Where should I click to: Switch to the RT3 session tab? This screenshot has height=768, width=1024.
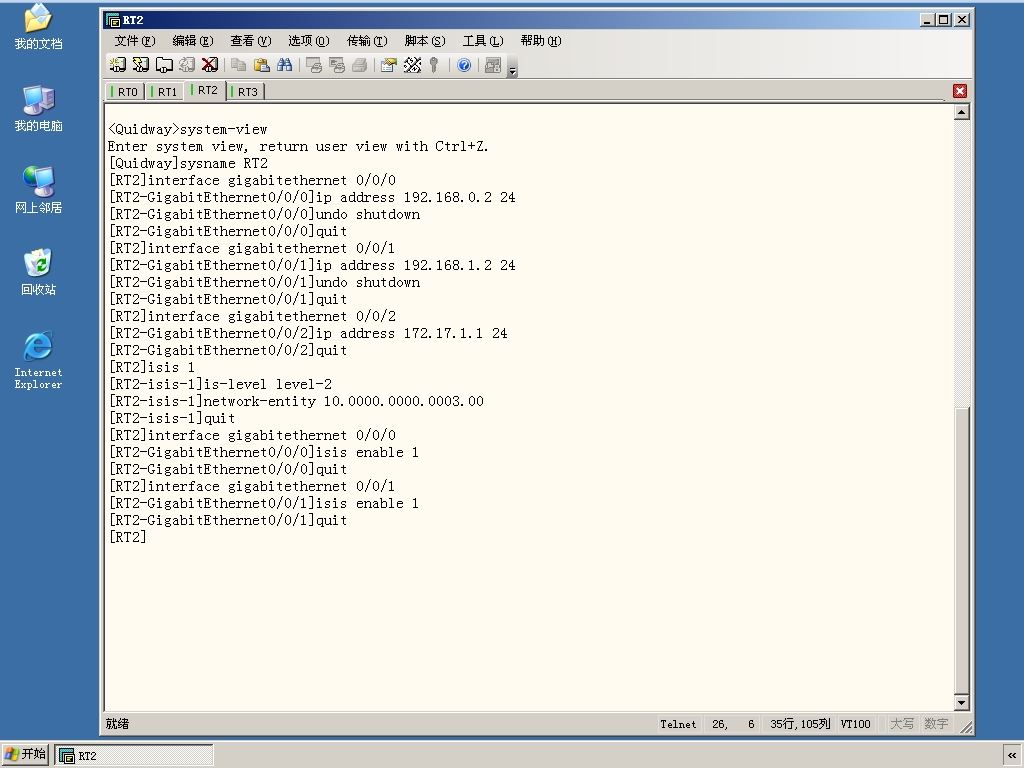pos(245,92)
